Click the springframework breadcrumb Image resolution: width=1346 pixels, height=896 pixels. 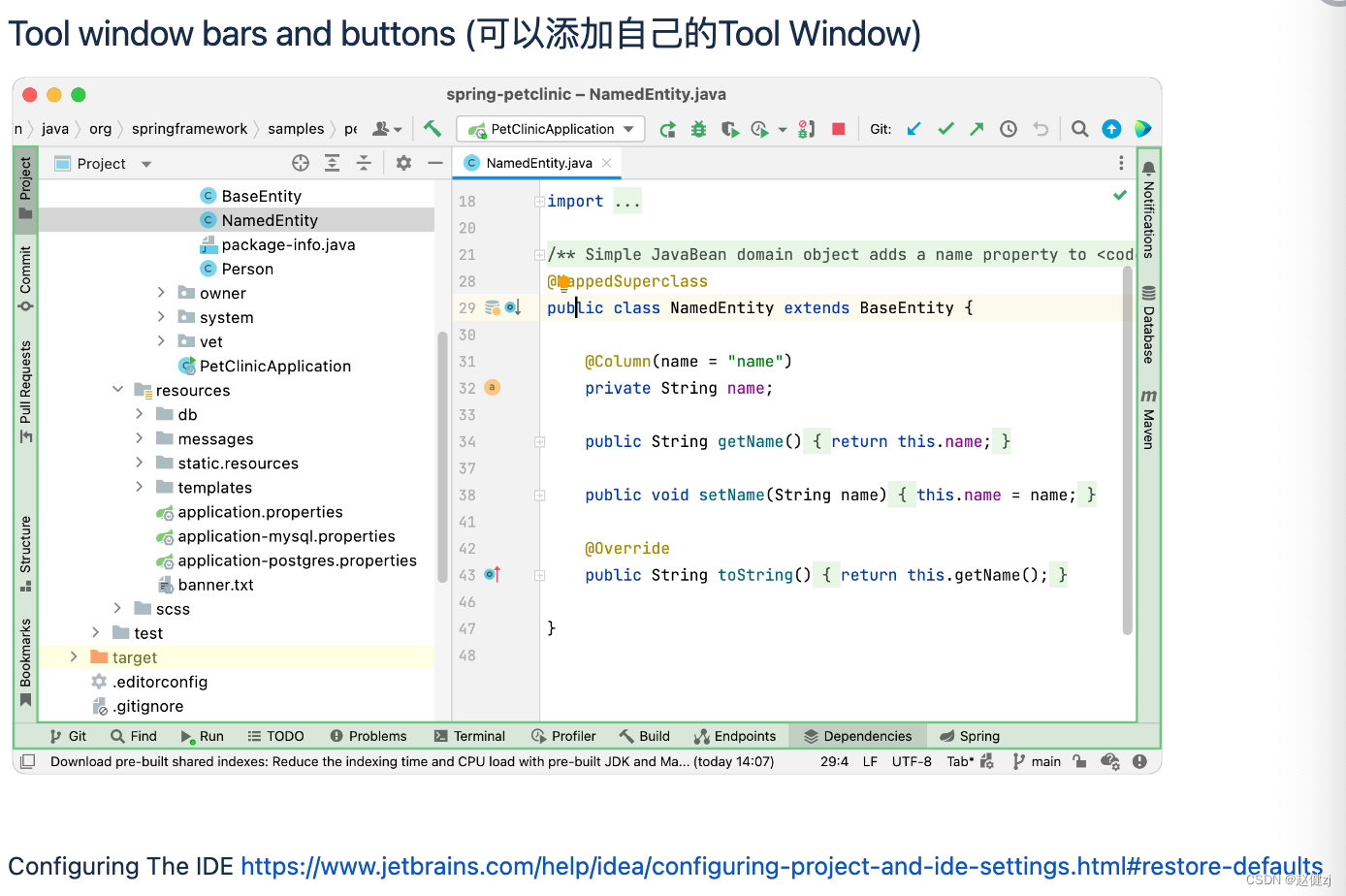point(189,129)
